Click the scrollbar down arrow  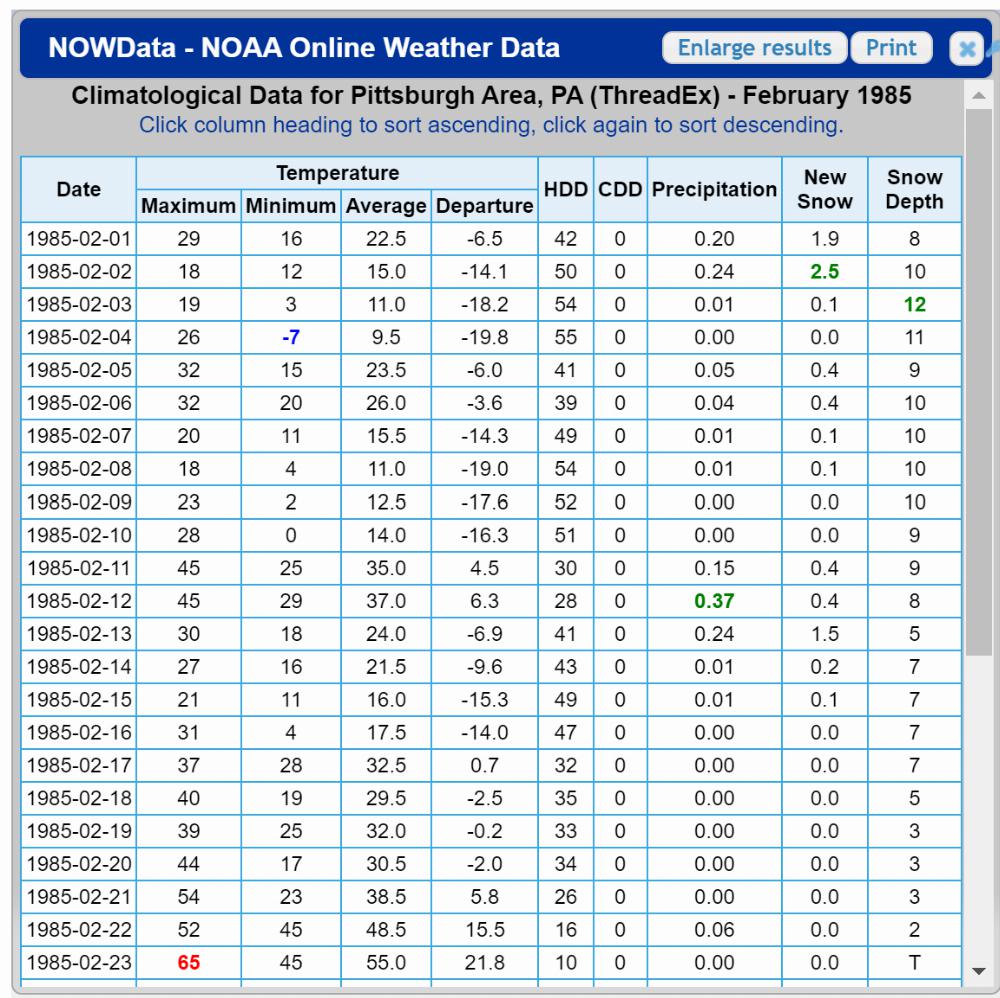[x=978, y=971]
